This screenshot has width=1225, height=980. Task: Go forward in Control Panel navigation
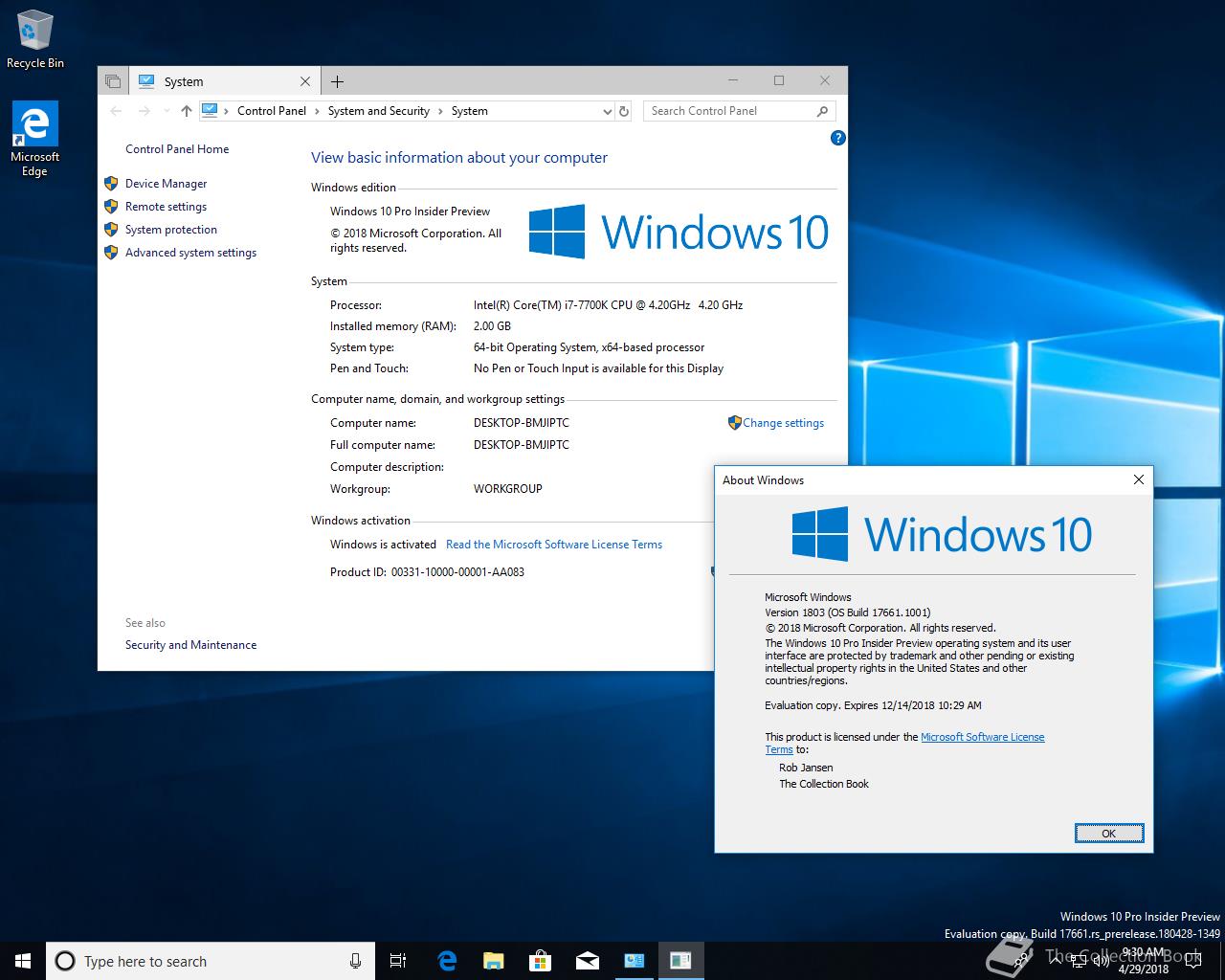[145, 111]
